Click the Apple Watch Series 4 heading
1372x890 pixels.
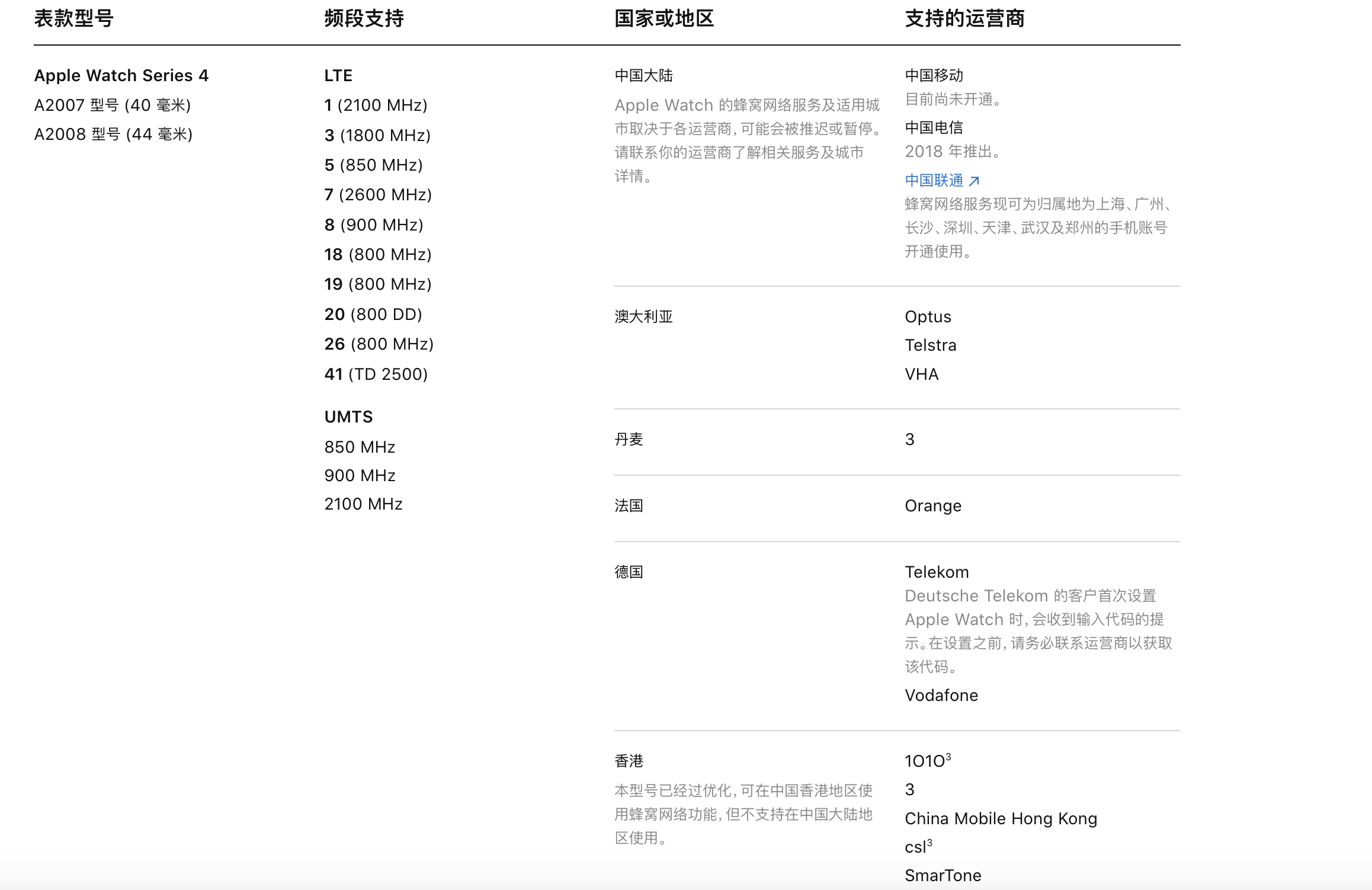pos(121,76)
